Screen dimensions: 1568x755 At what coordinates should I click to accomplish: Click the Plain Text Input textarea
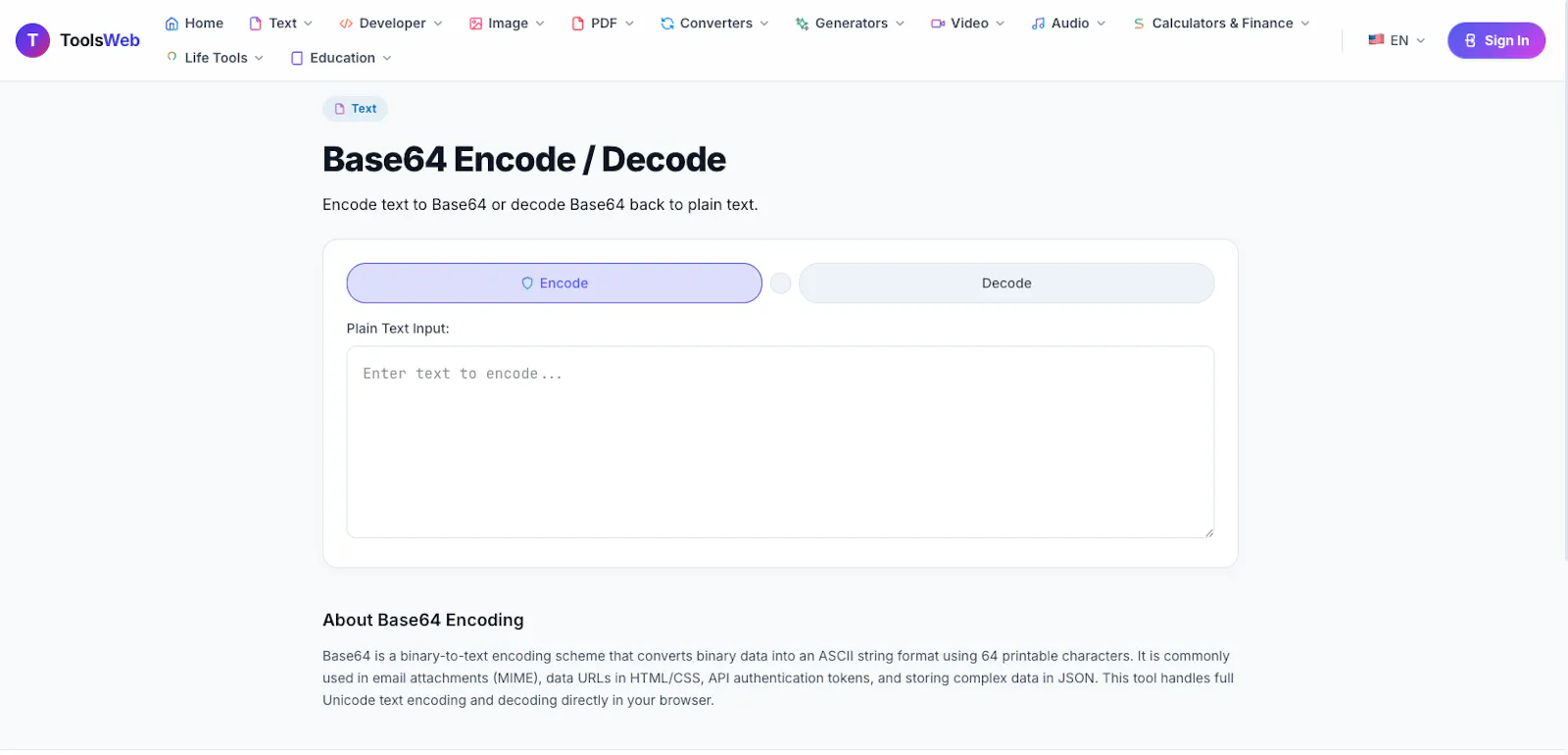(780, 442)
